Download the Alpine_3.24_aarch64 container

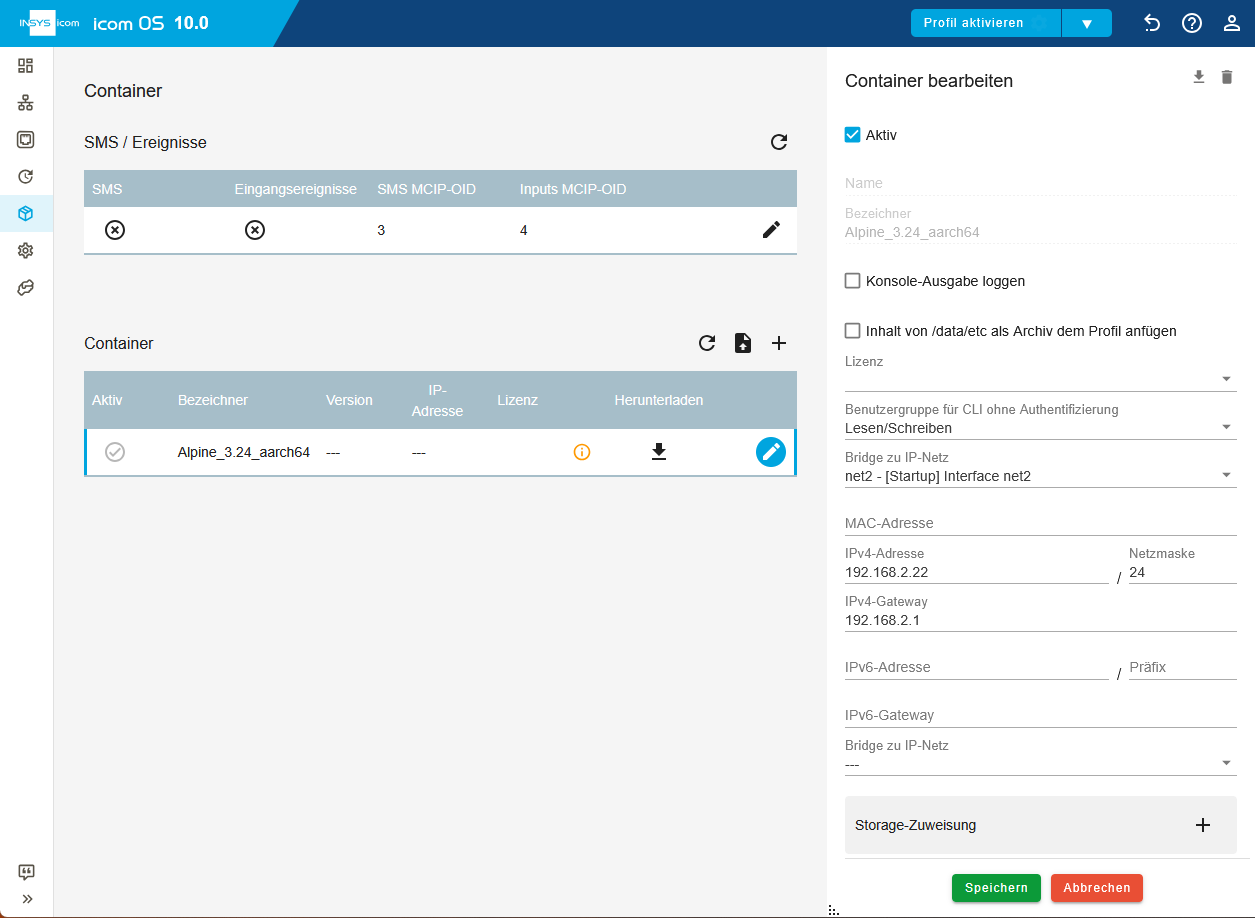658,452
